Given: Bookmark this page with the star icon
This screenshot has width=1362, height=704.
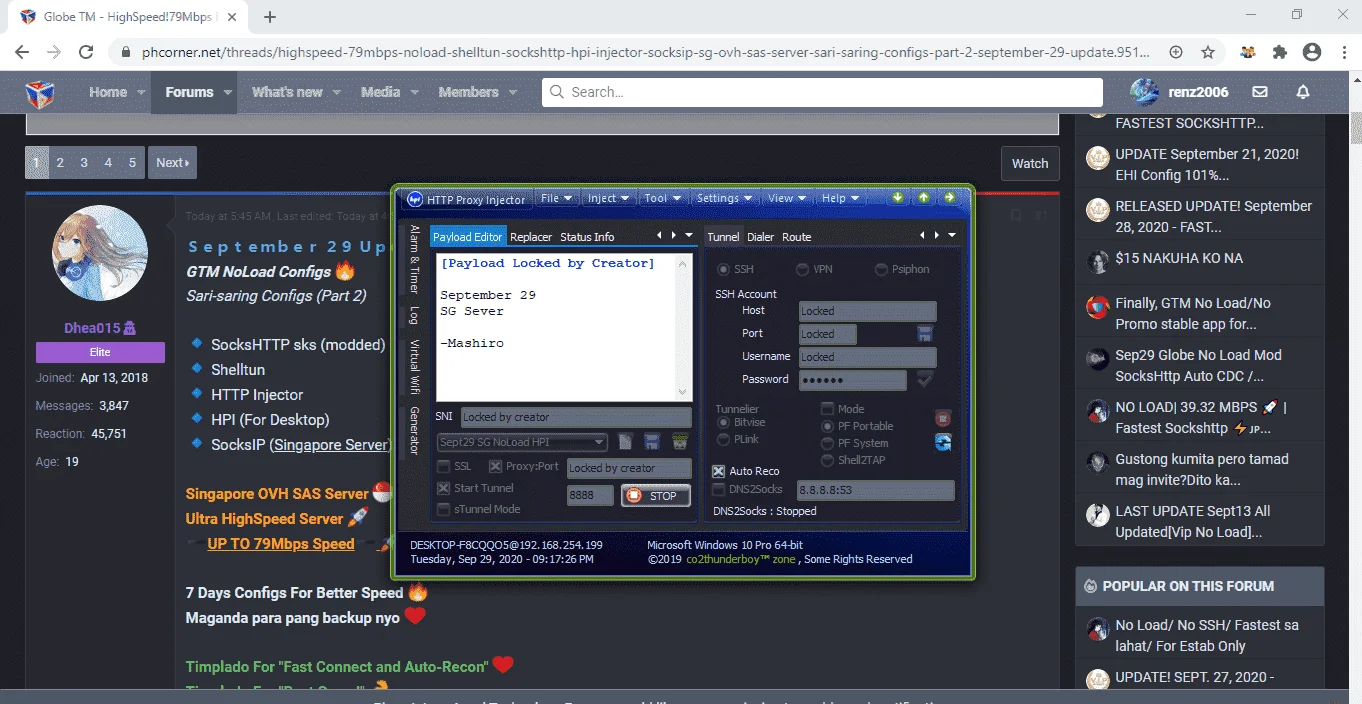Looking at the screenshot, I should pyautogui.click(x=1208, y=52).
